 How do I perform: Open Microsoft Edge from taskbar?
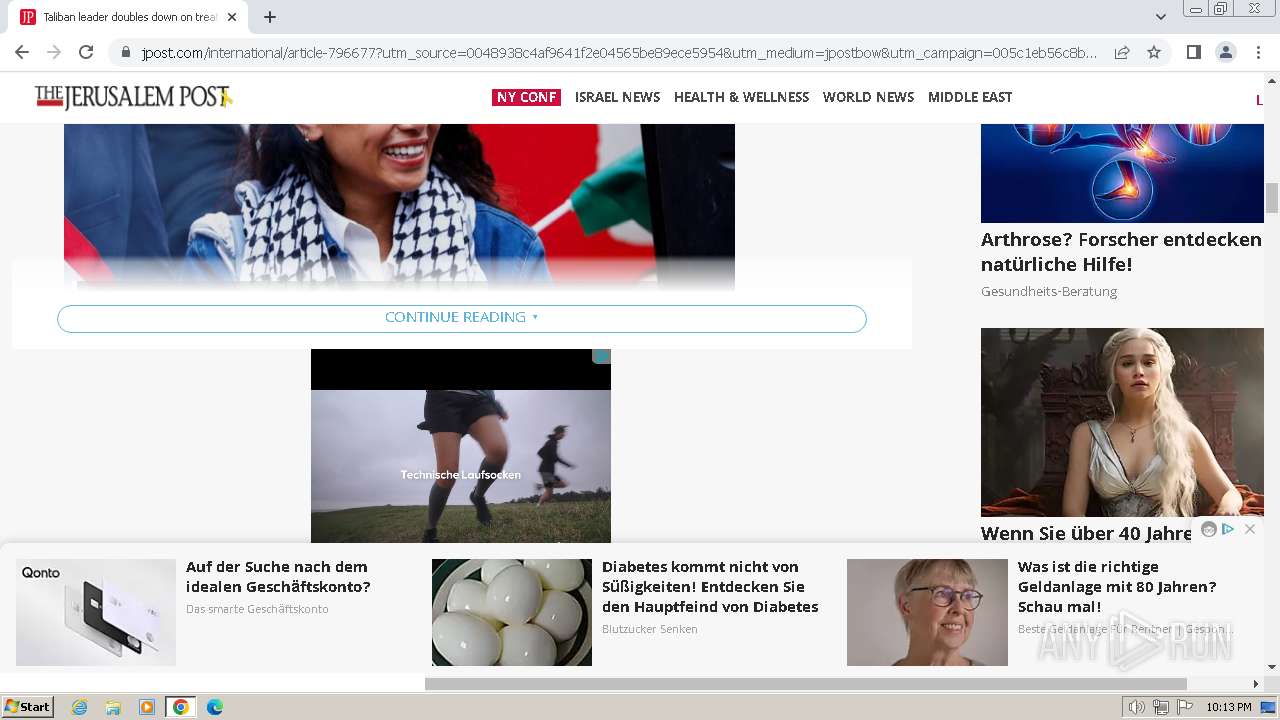click(215, 707)
